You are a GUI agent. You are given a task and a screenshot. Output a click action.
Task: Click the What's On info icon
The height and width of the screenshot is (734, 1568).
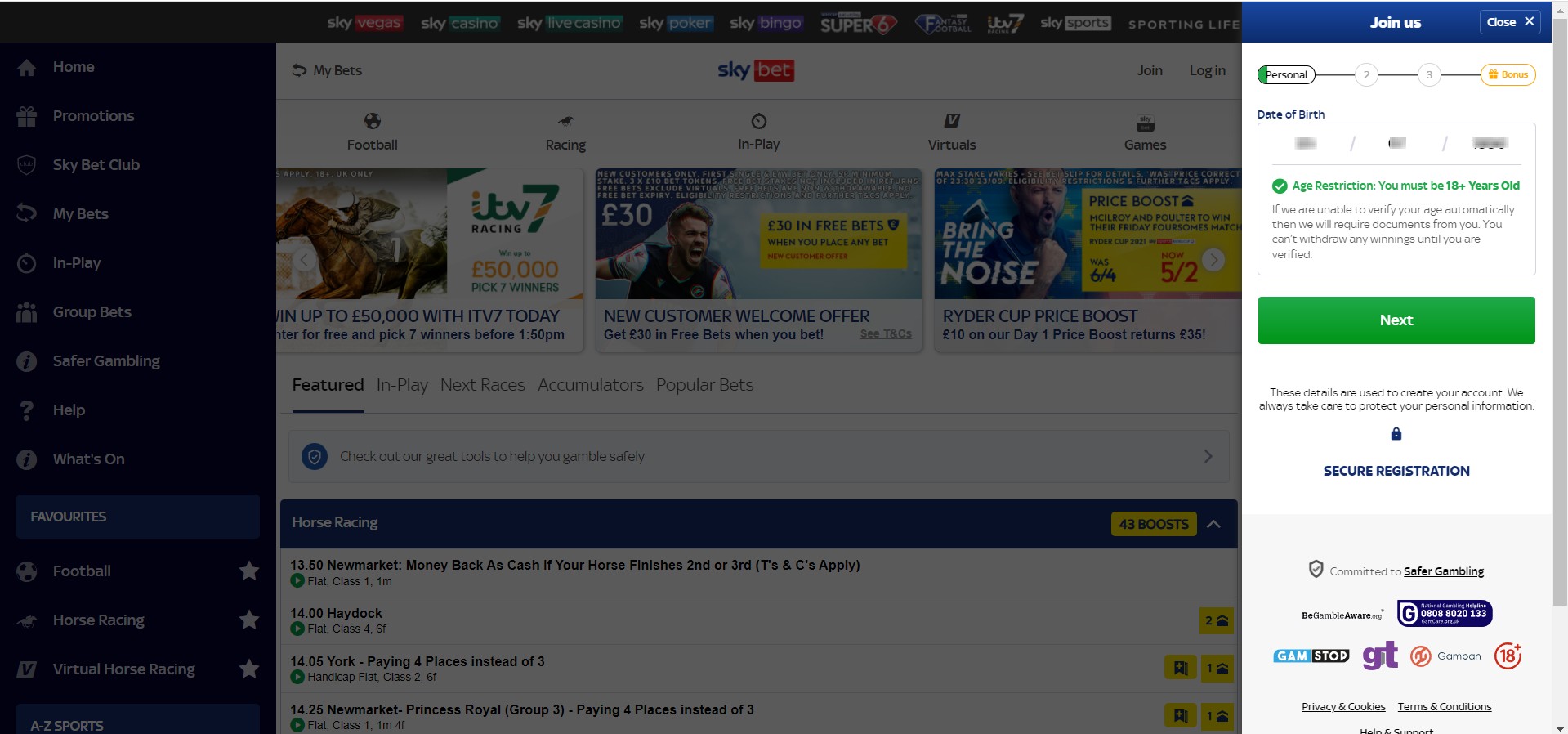[x=26, y=459]
